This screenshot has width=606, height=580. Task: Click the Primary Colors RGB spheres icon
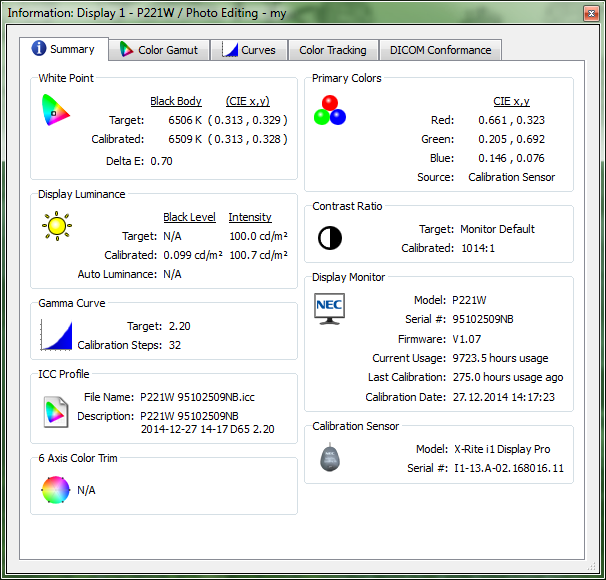click(330, 110)
